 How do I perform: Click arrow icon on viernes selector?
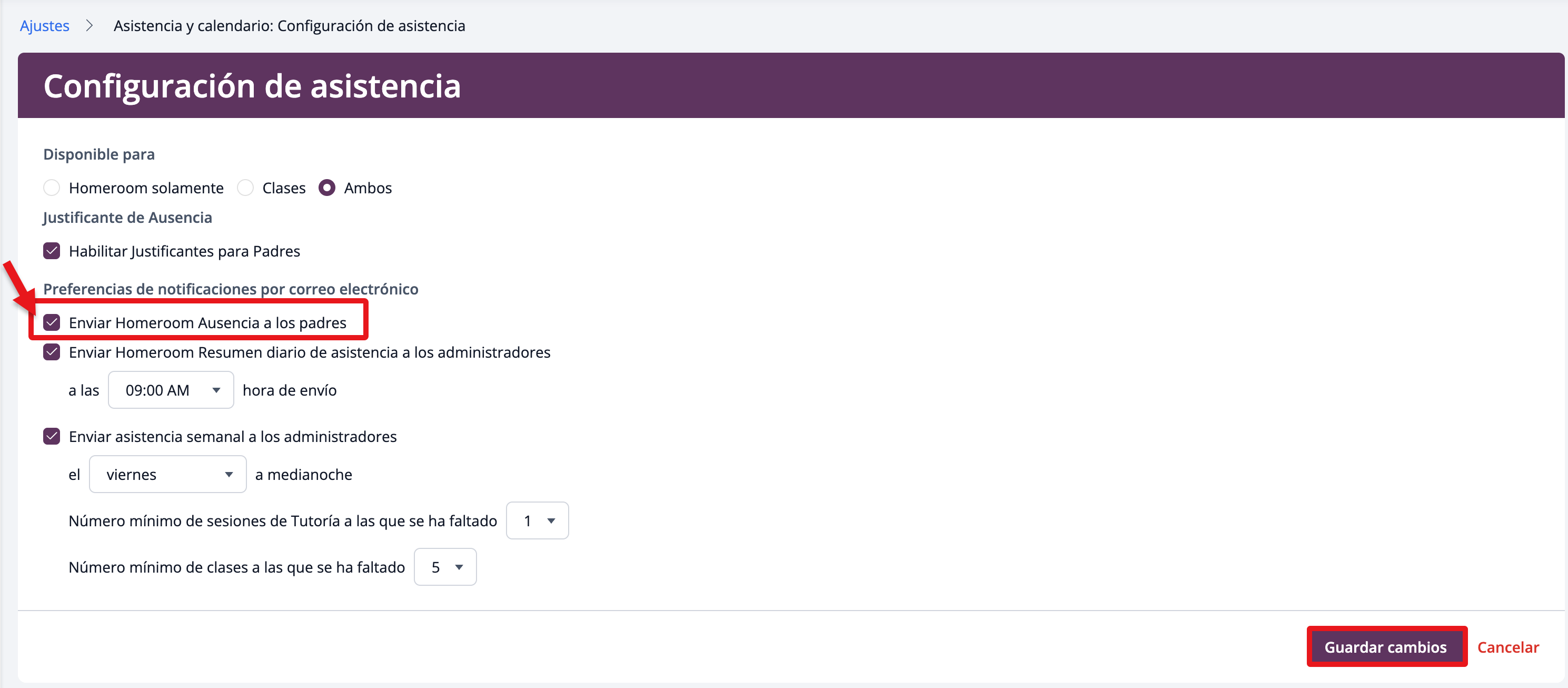(x=229, y=474)
